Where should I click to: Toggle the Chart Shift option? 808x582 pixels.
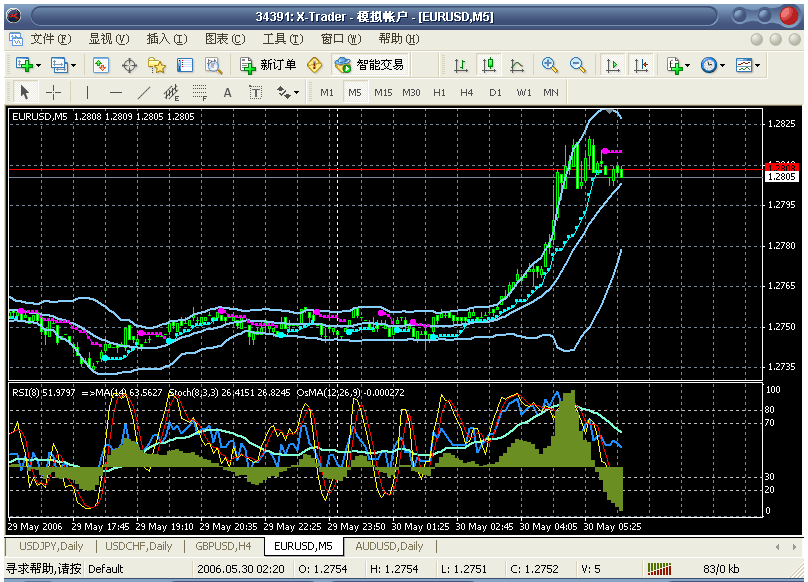coord(640,65)
